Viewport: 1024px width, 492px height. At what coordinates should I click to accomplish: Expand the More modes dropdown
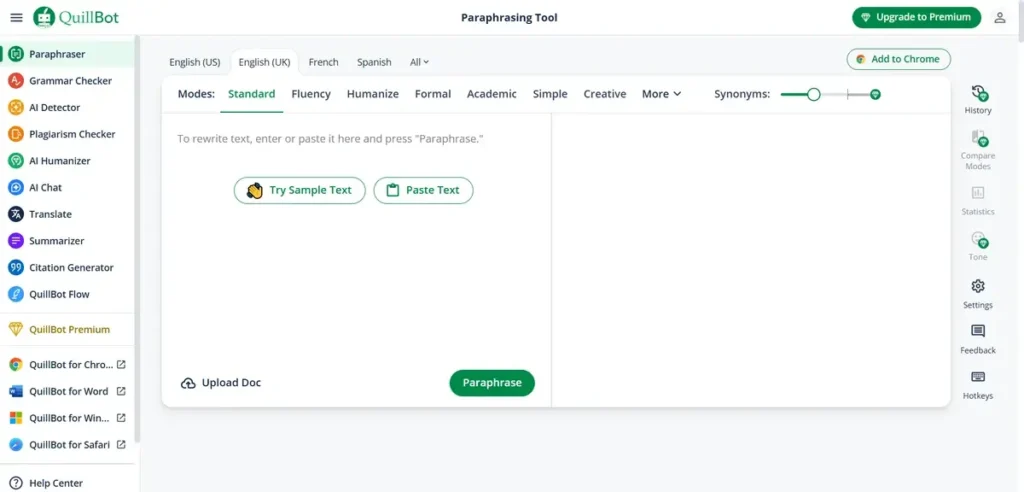pyautogui.click(x=661, y=94)
